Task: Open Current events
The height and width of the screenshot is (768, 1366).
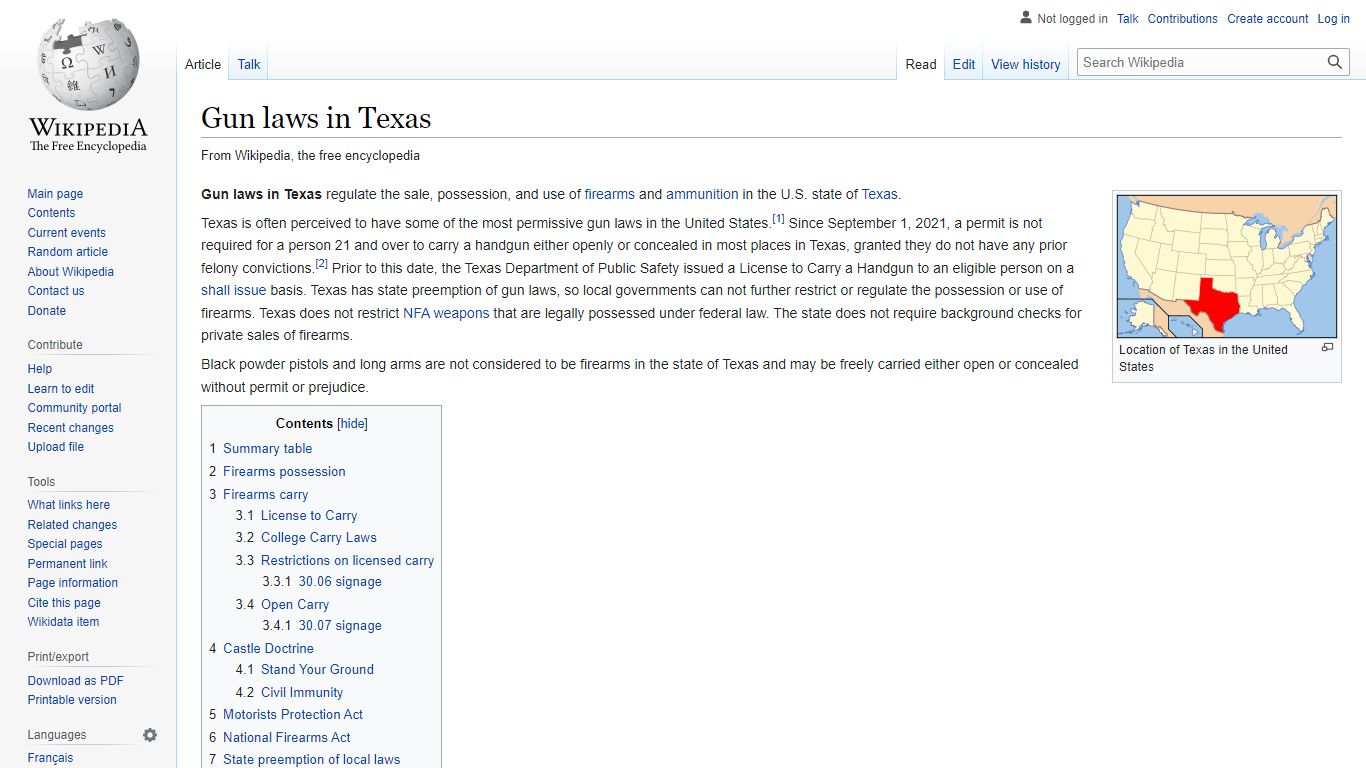Action: click(x=66, y=233)
